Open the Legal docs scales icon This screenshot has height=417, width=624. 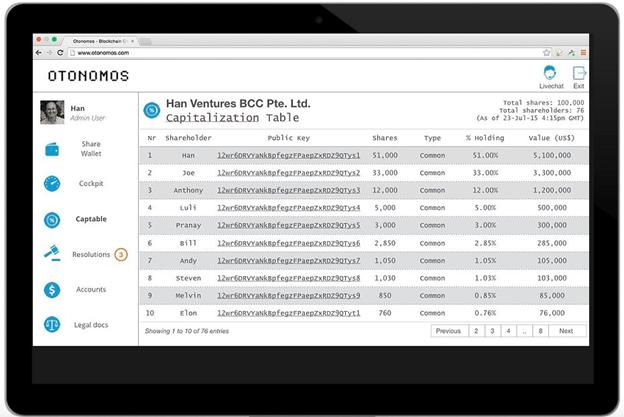click(x=52, y=325)
